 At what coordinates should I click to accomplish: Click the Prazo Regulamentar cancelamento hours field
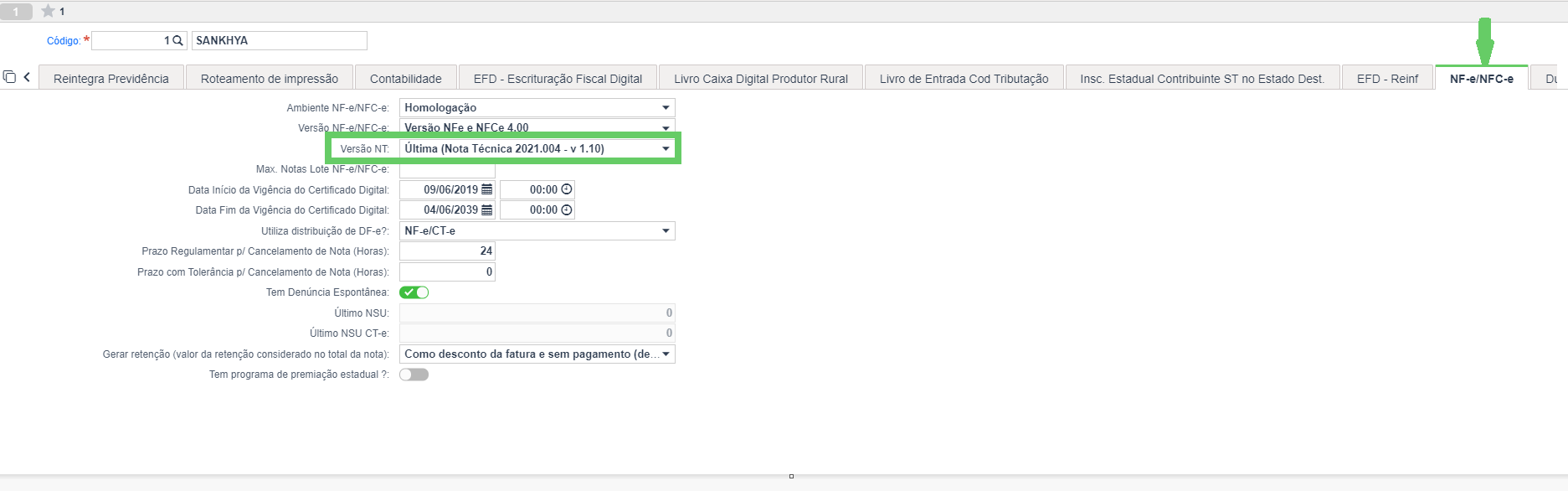tap(447, 251)
